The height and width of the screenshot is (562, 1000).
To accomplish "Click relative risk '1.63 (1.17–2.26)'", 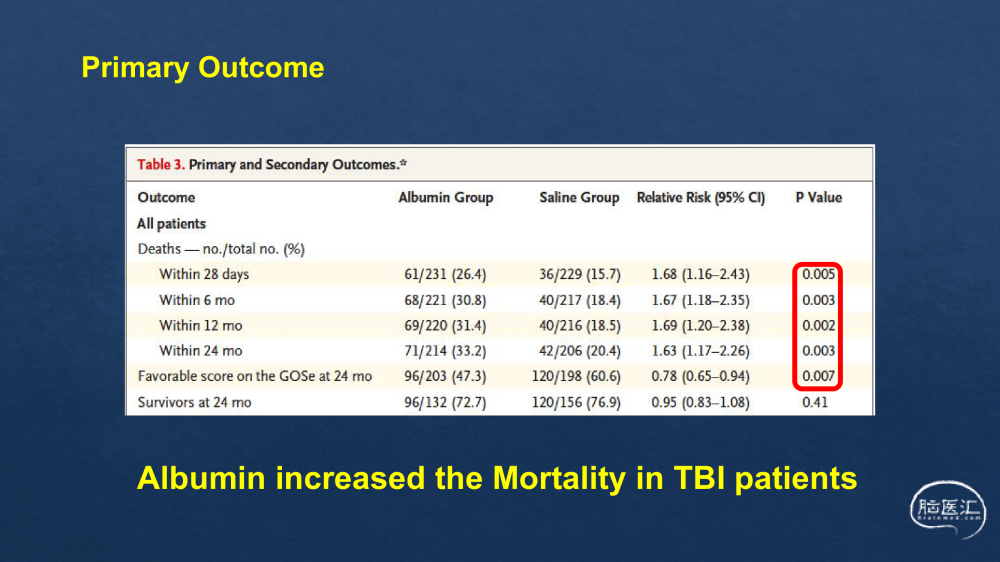I will (700, 351).
